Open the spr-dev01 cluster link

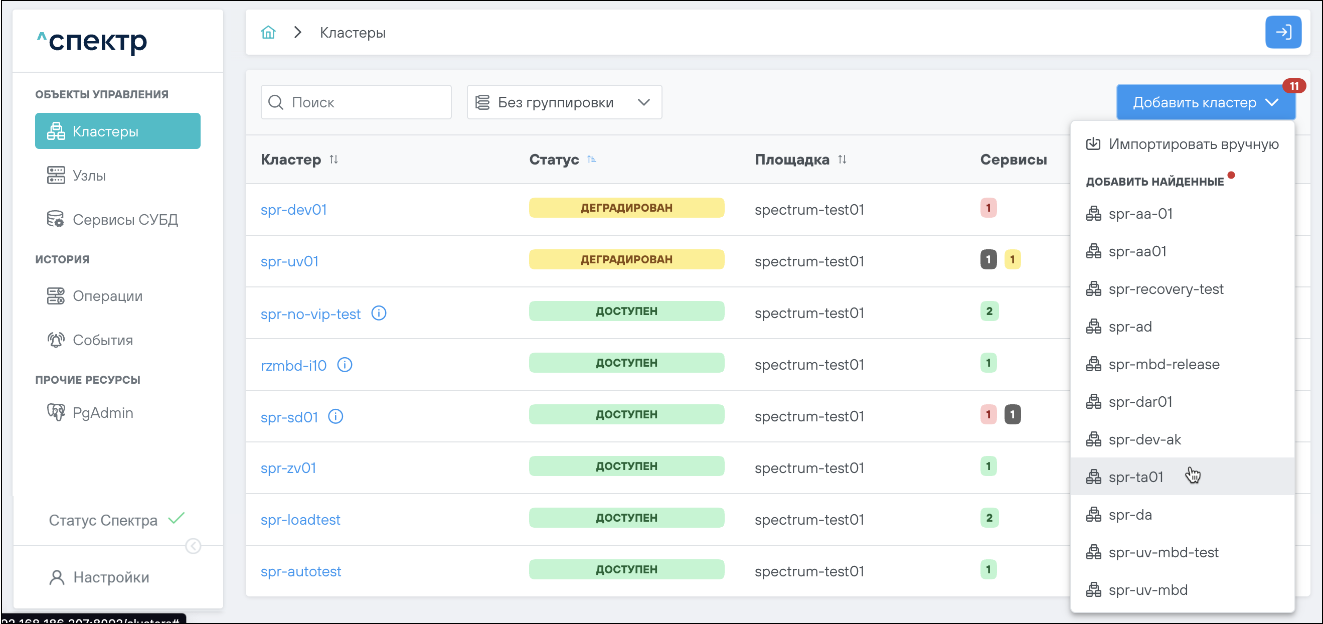click(x=294, y=210)
